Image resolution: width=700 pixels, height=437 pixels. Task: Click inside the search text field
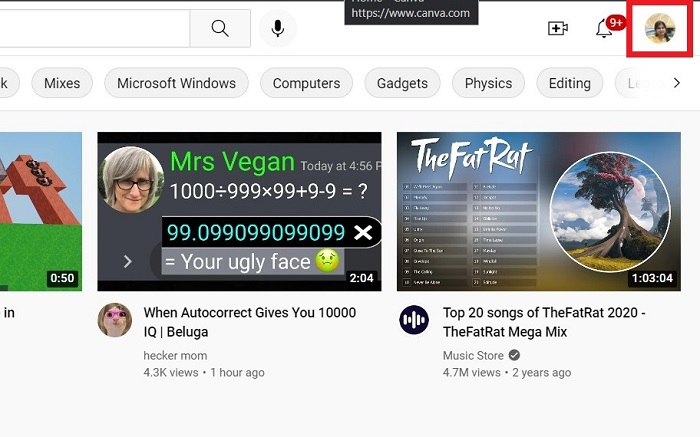94,28
